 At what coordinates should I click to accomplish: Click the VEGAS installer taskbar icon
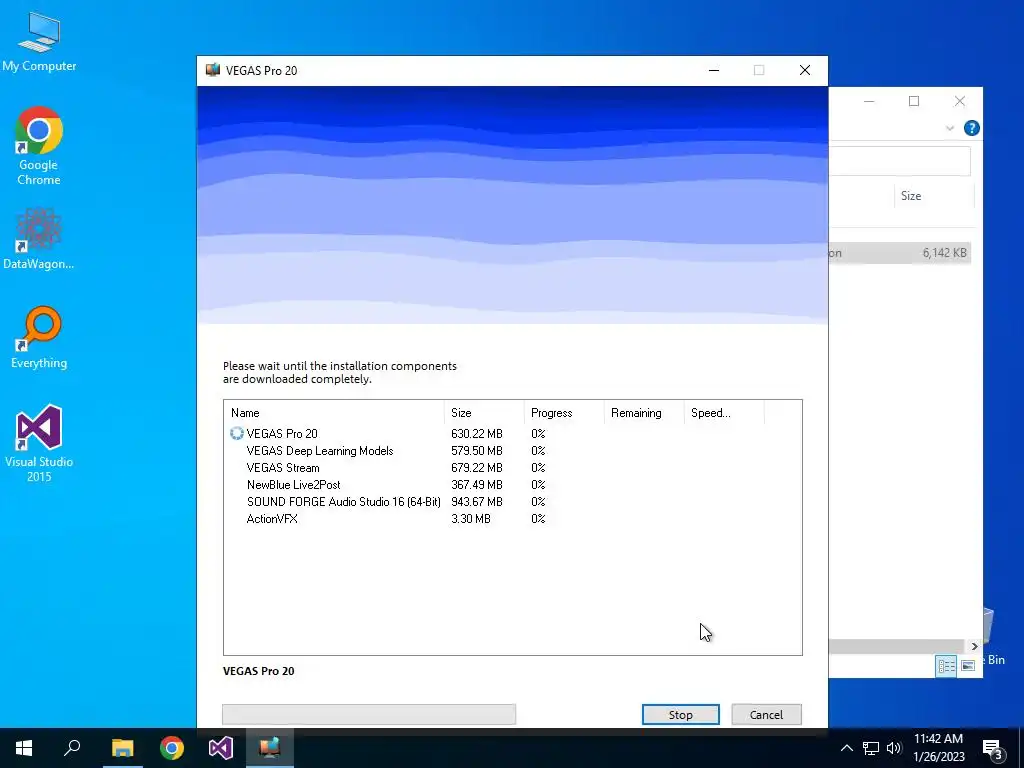[x=270, y=748]
